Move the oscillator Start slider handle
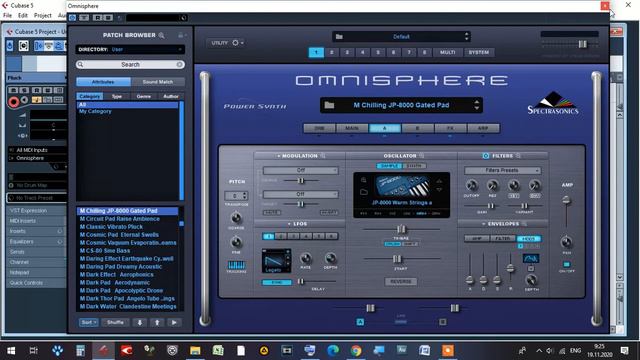The height and width of the screenshot is (360, 640). (x=397, y=259)
